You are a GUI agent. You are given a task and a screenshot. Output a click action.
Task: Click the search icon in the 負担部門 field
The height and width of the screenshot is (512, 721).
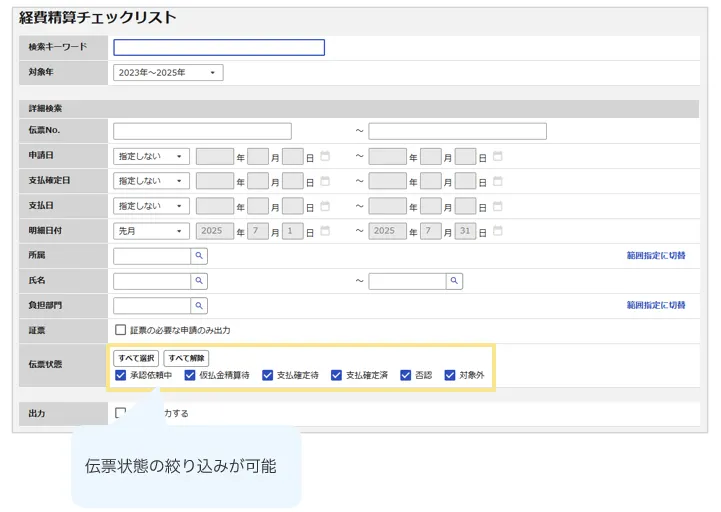pos(199,305)
